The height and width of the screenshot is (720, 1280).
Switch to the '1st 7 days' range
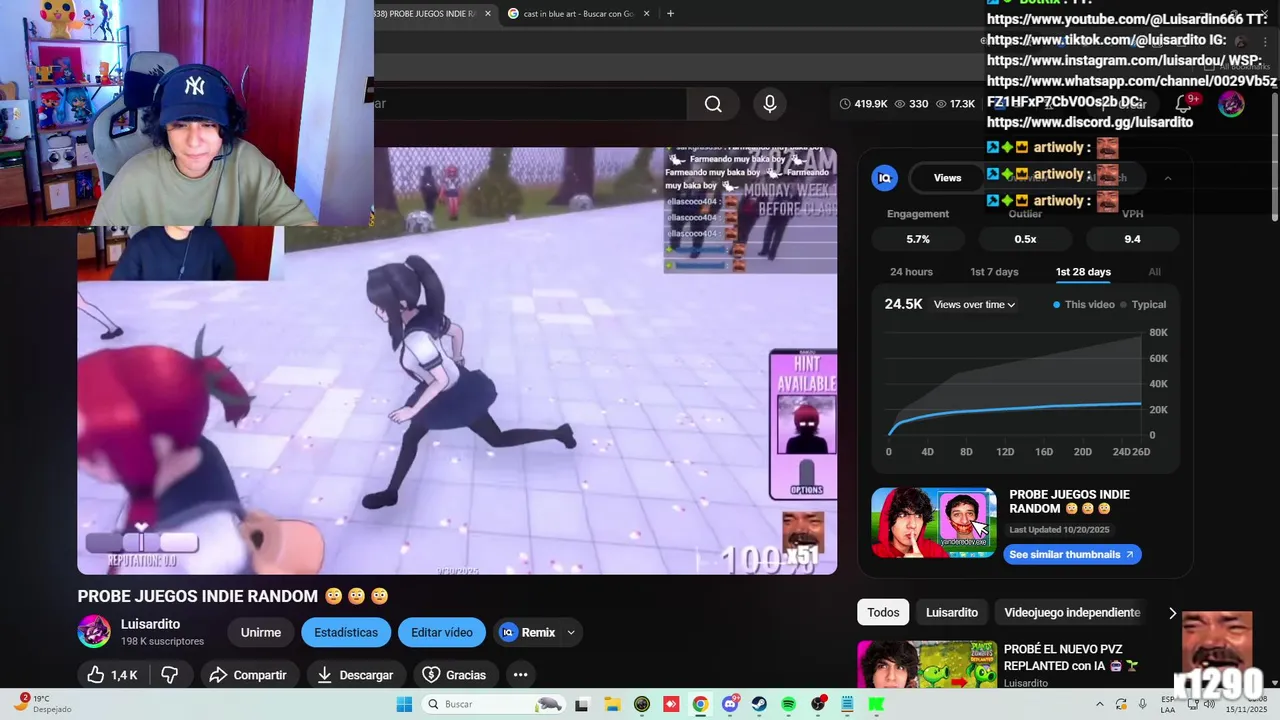click(994, 272)
